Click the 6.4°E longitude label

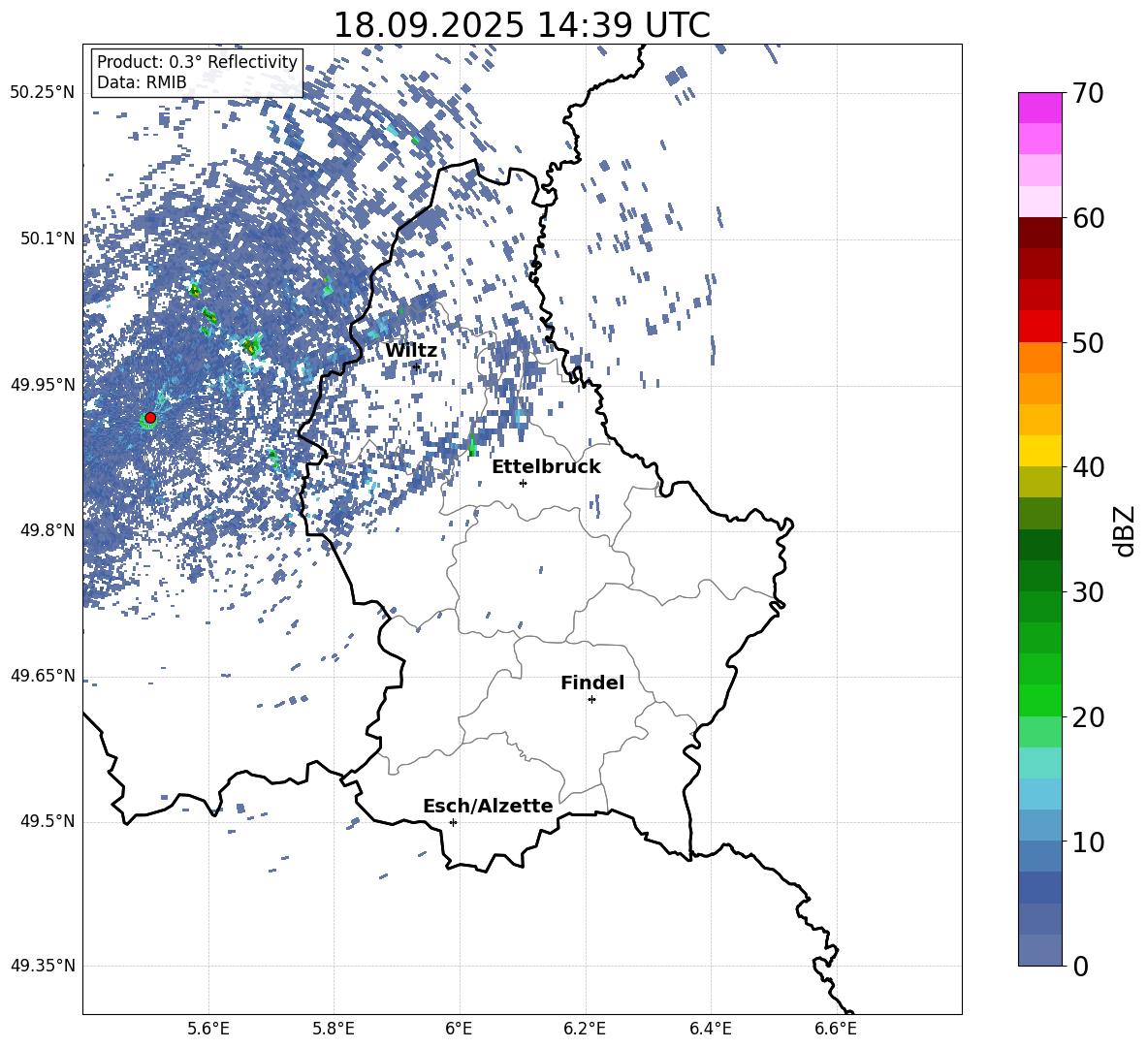click(x=710, y=1029)
